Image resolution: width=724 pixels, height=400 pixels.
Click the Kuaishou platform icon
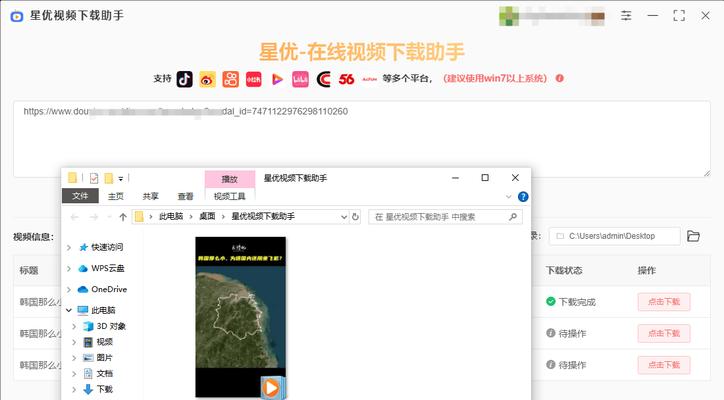coord(230,79)
